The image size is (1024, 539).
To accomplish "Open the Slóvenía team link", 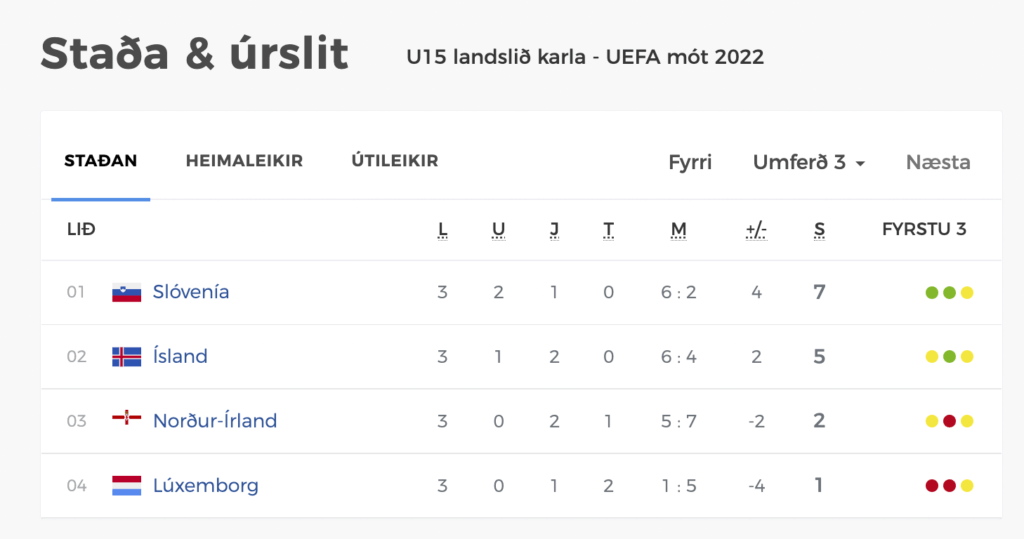I will (191, 291).
